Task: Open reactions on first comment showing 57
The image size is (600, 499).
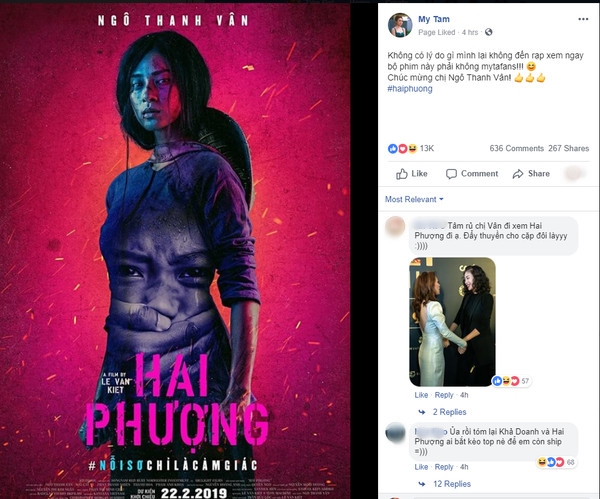Action: (511, 381)
